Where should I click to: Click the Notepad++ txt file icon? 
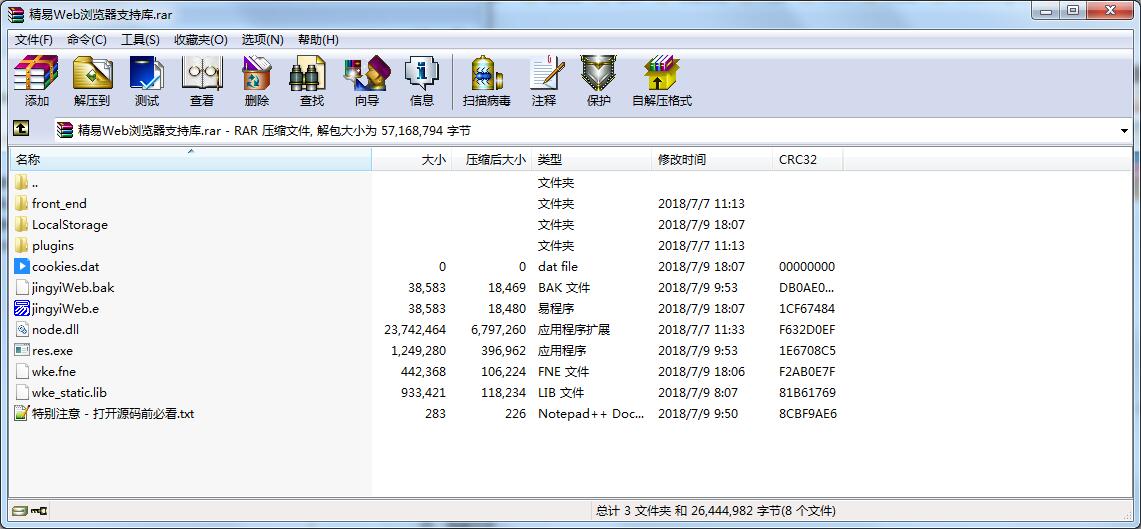[x=22, y=413]
